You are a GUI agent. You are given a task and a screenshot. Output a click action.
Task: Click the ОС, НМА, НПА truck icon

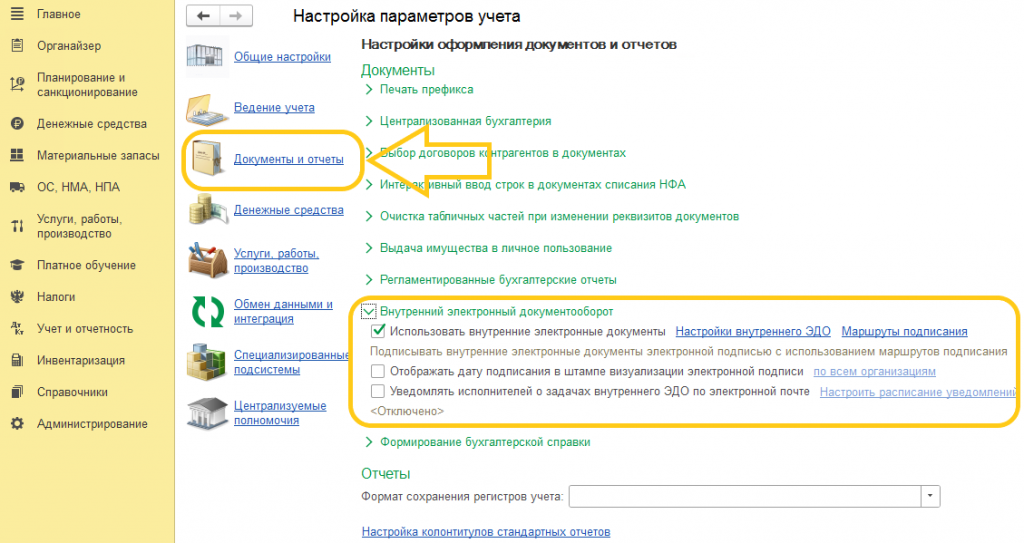point(17,187)
